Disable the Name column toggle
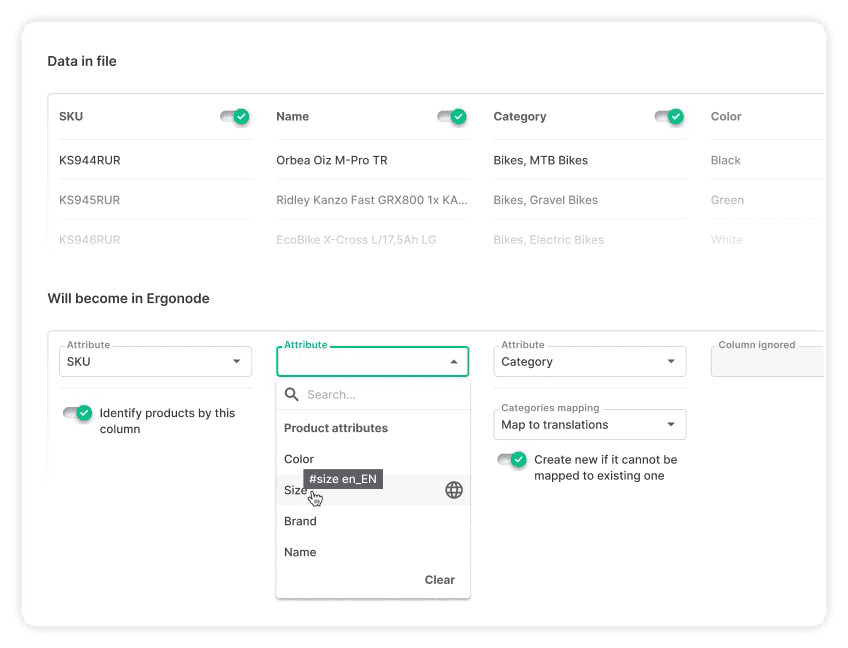The width and height of the screenshot is (848, 648). (x=452, y=117)
